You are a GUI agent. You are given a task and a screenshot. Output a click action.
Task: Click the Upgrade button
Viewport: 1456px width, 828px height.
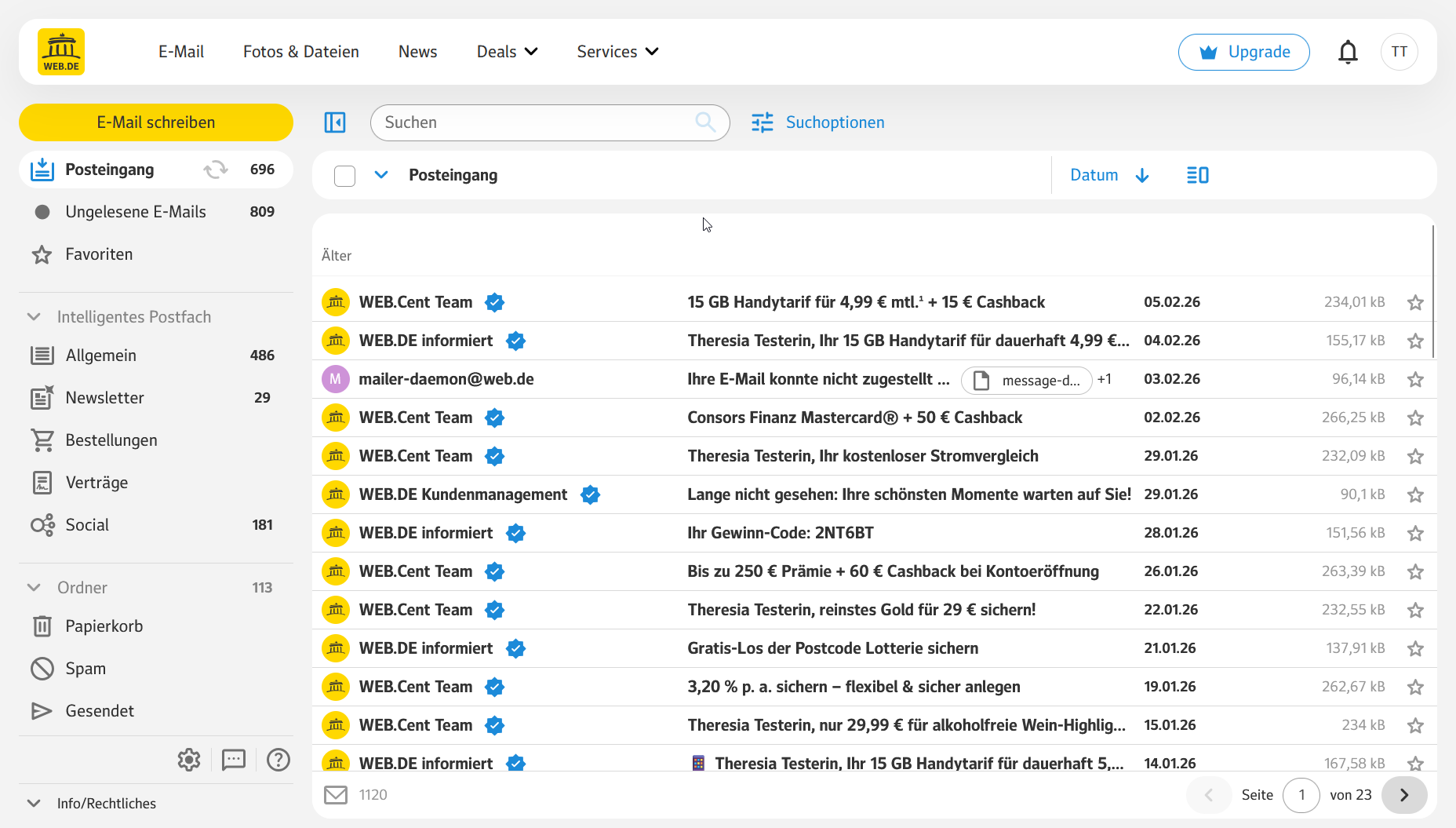pos(1243,52)
